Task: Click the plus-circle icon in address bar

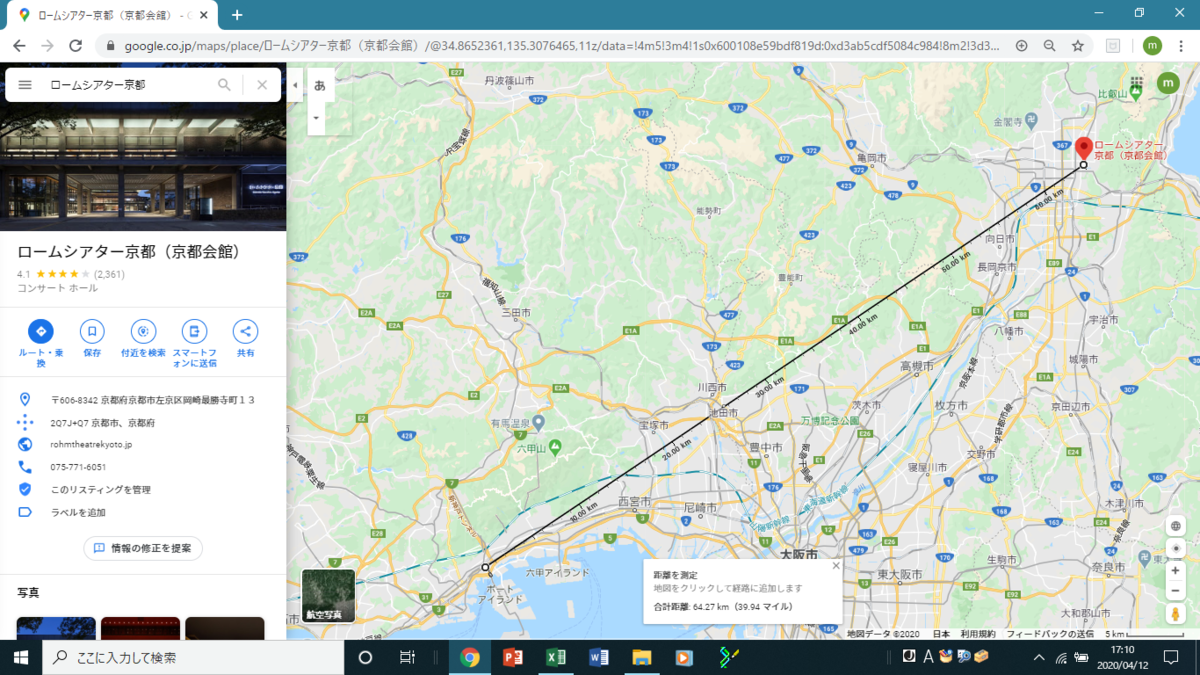Action: click(x=1021, y=45)
